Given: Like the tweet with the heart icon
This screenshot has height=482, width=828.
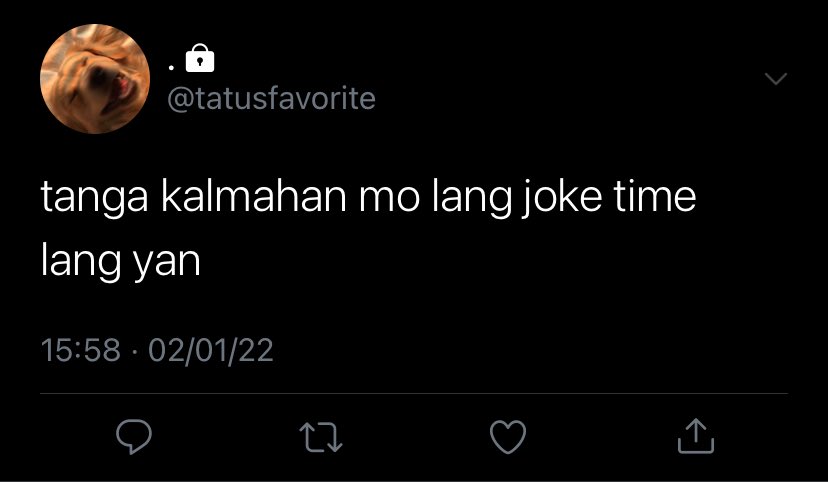Looking at the screenshot, I should pyautogui.click(x=508, y=437).
